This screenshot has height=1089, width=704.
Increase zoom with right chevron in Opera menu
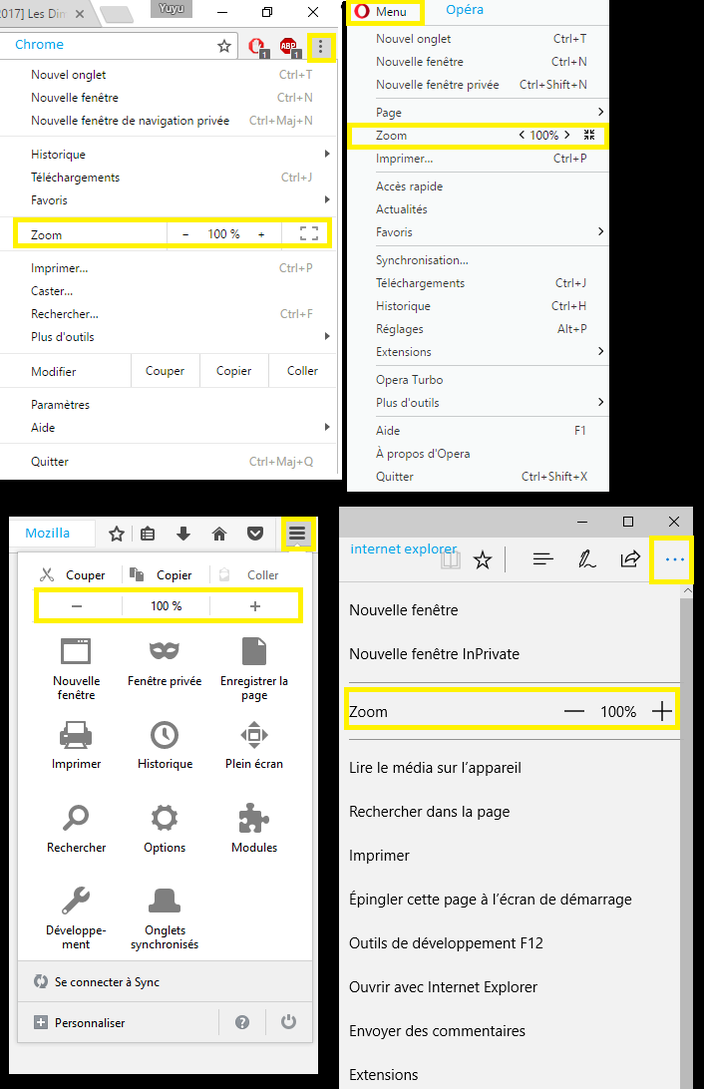[567, 135]
